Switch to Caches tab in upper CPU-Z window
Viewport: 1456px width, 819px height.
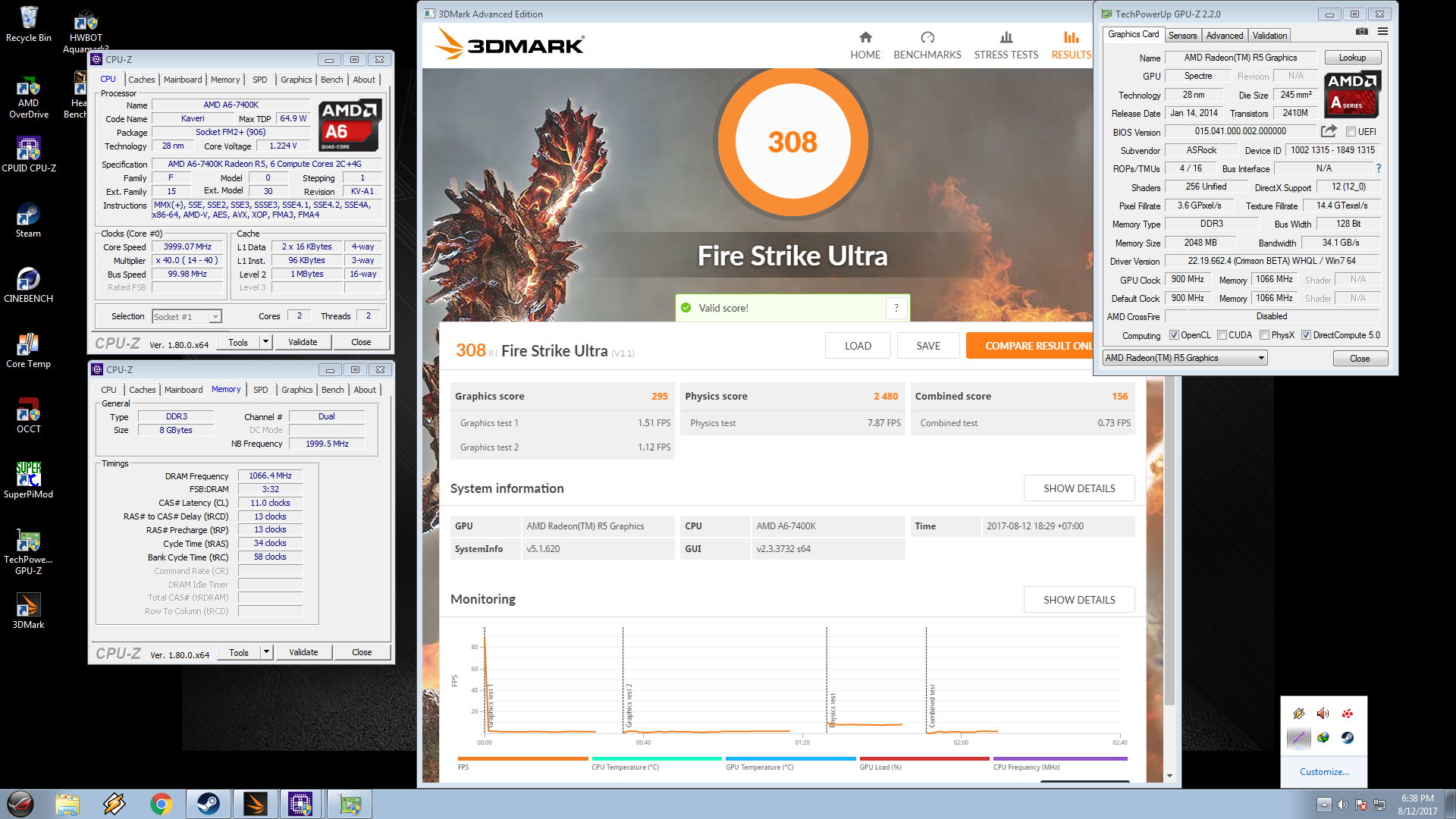[141, 80]
